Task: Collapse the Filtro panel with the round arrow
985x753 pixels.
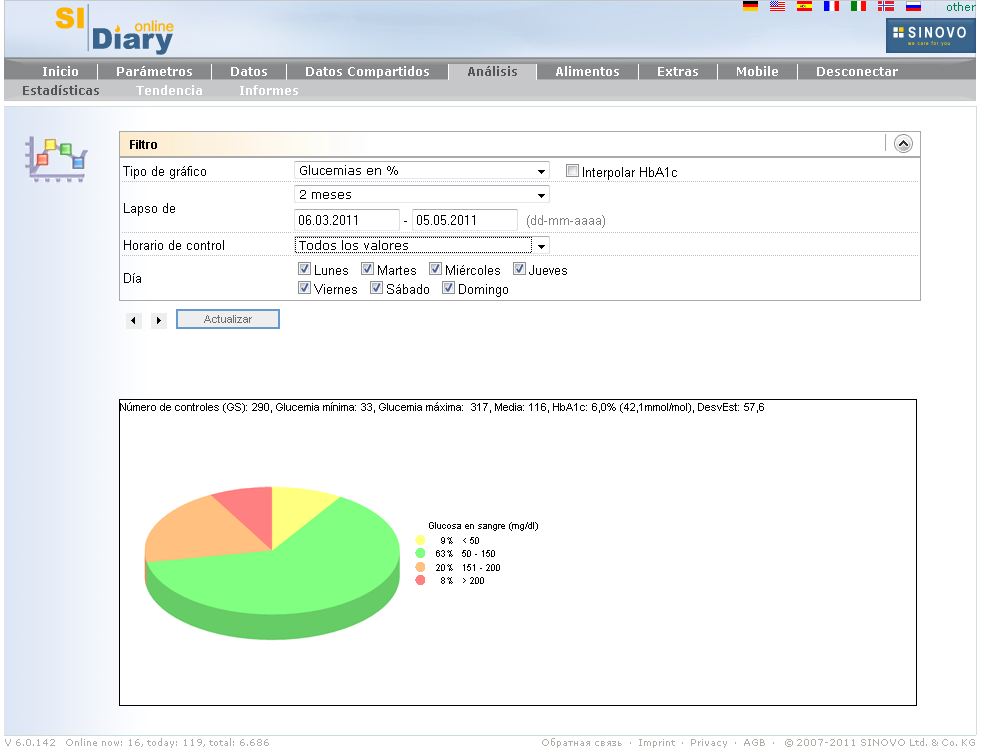Action: pos(903,144)
